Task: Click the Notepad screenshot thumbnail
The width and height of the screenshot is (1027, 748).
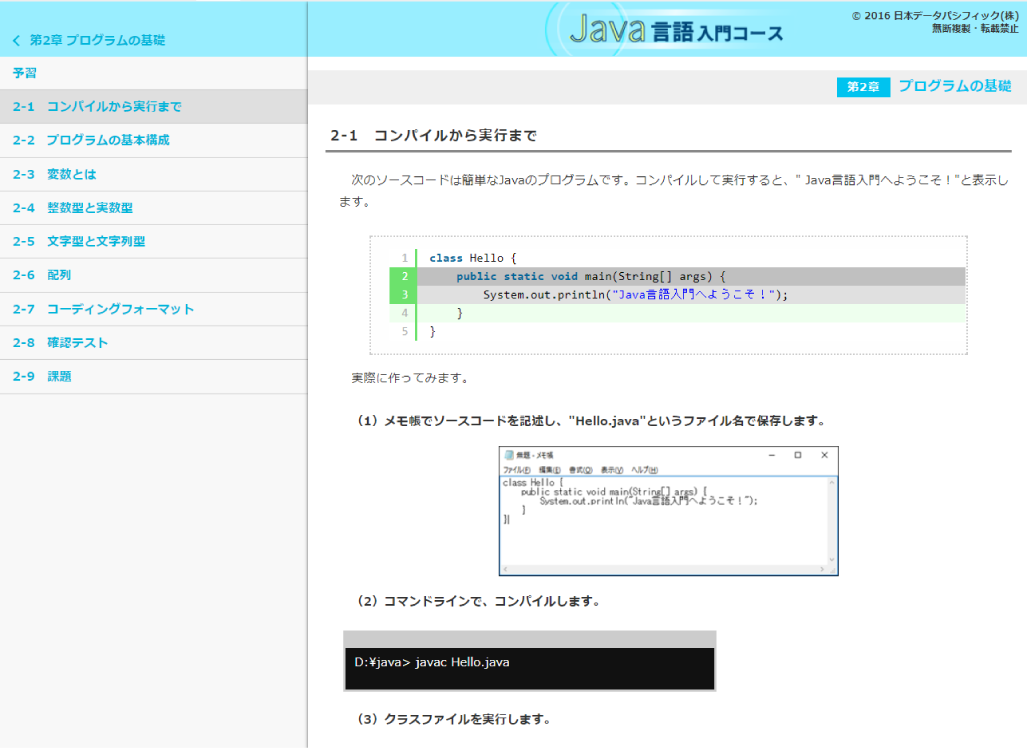Action: pyautogui.click(x=669, y=511)
